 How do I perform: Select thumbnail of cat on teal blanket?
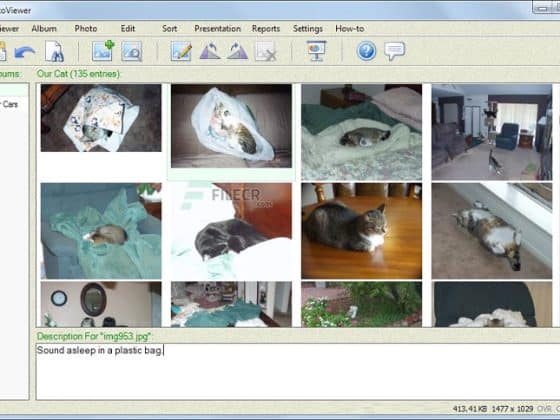[x=101, y=231]
